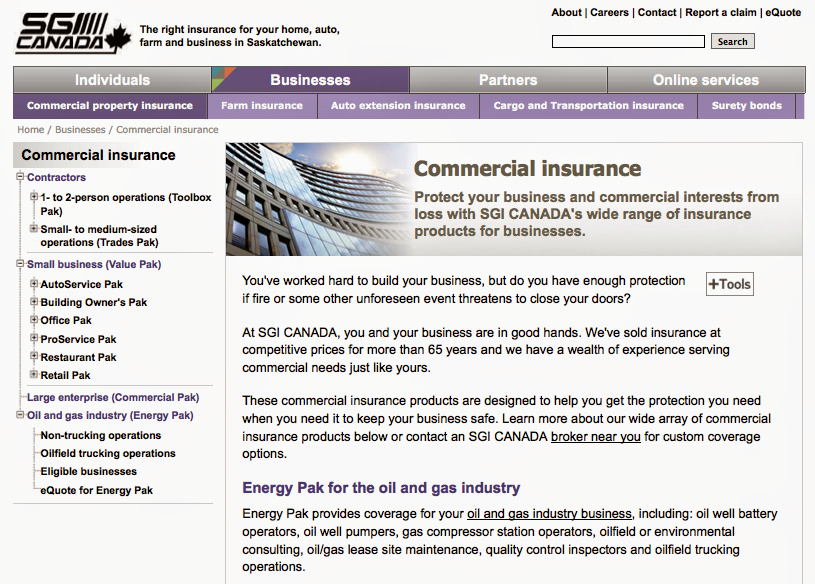The image size is (815, 584).
Task: Collapse the Oil and gas industry node
Action: tap(20, 415)
